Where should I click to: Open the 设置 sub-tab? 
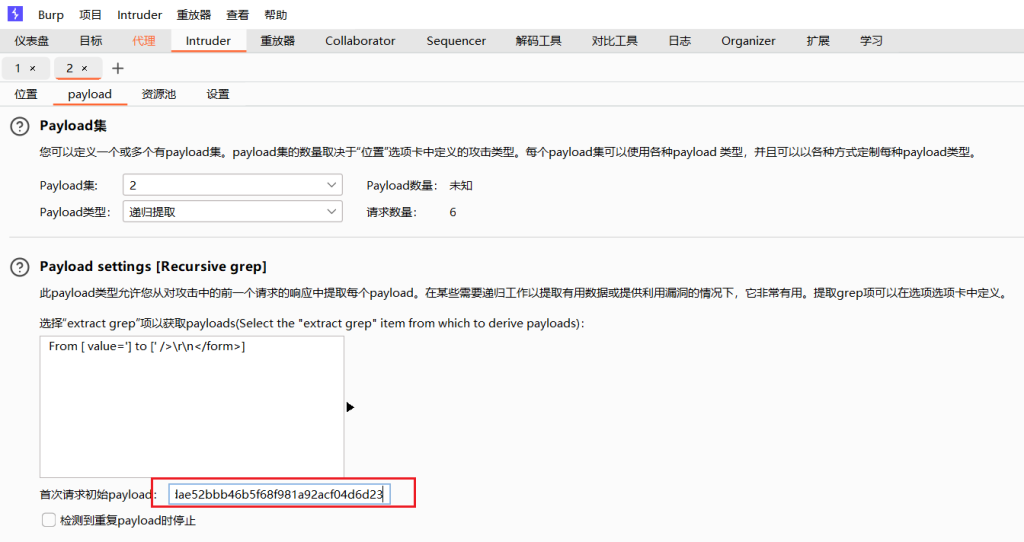218,94
